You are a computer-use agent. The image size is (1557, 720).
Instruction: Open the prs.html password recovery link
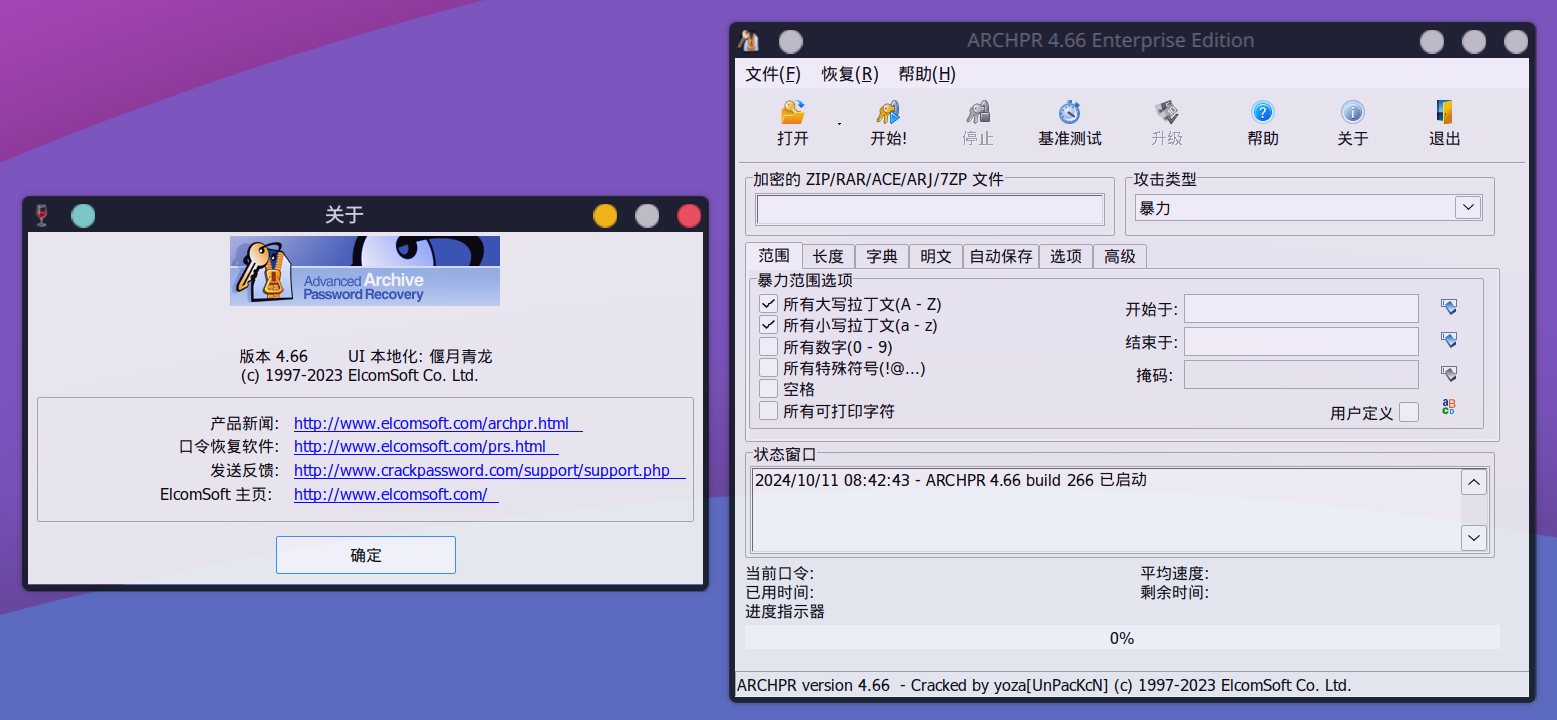(x=426, y=447)
